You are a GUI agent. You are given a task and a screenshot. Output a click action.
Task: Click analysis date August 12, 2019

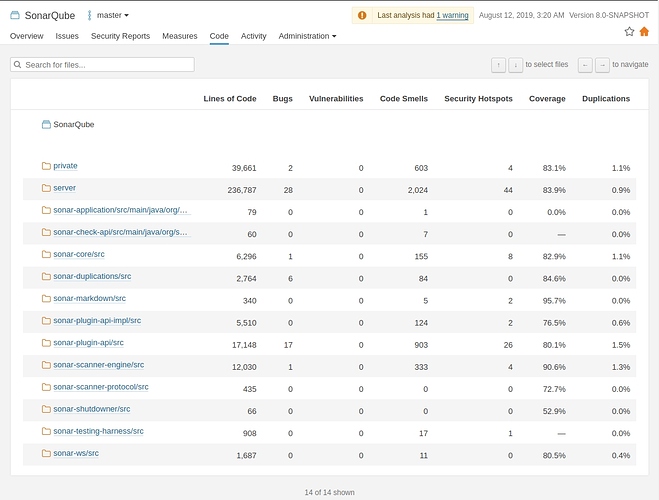point(521,15)
